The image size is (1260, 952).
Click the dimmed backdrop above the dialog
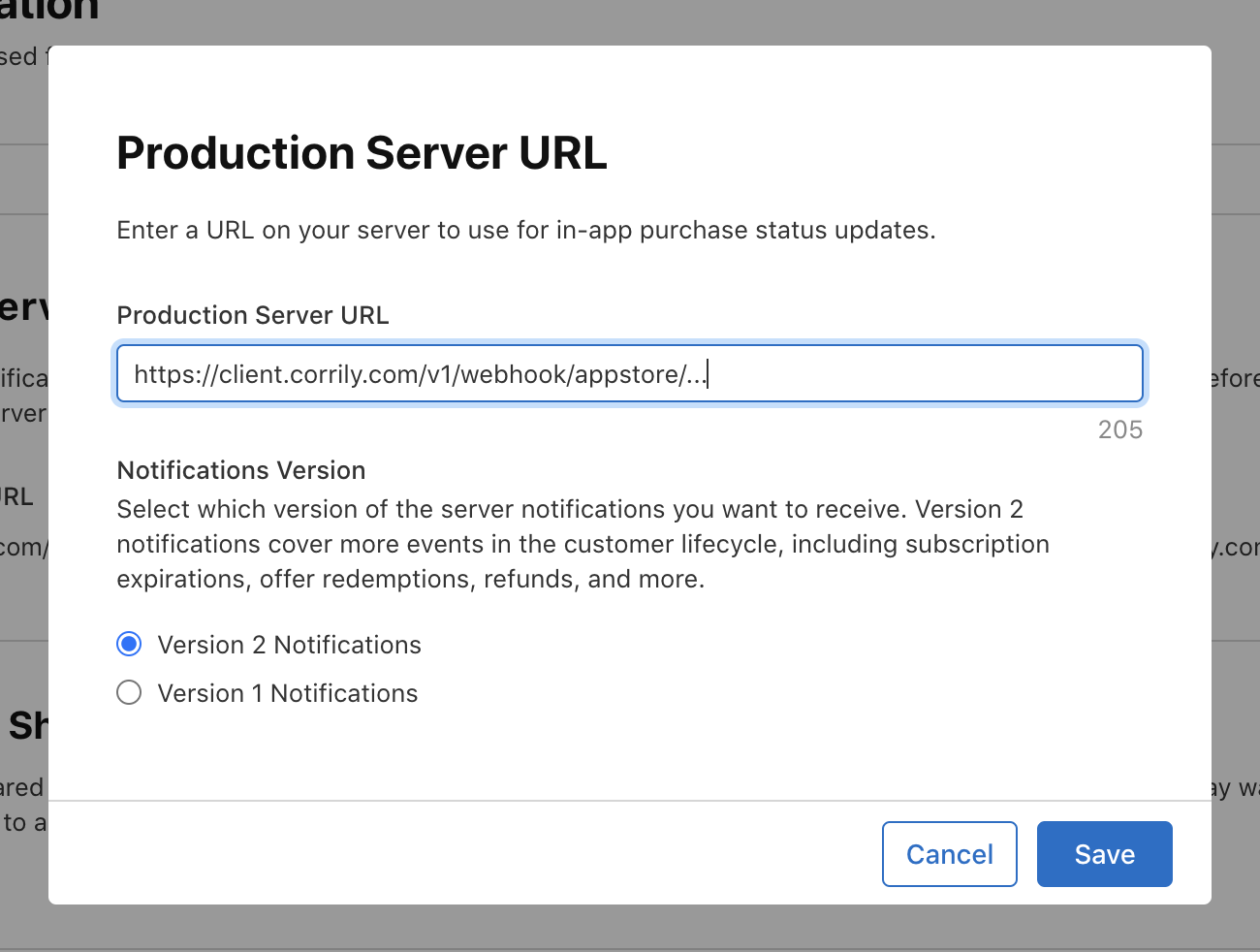630,21
